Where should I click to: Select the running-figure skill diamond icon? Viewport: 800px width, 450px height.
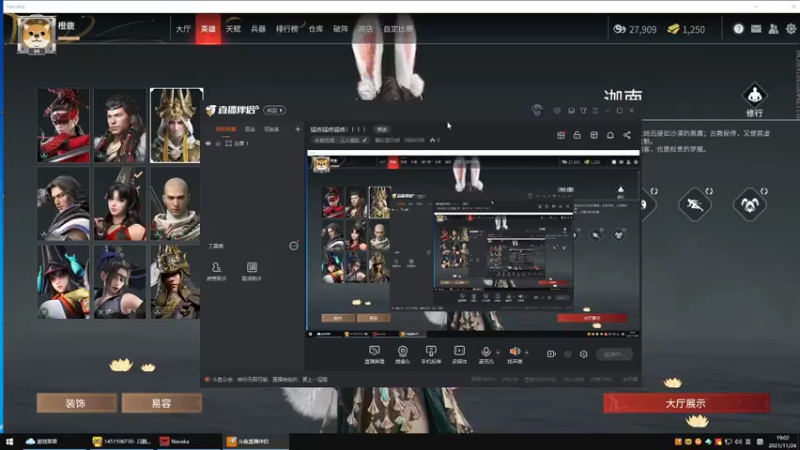[695, 205]
